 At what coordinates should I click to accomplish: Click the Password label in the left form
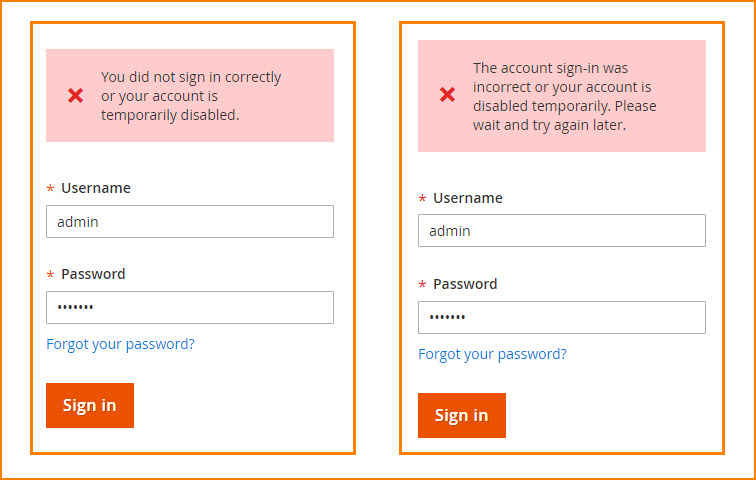tap(93, 274)
